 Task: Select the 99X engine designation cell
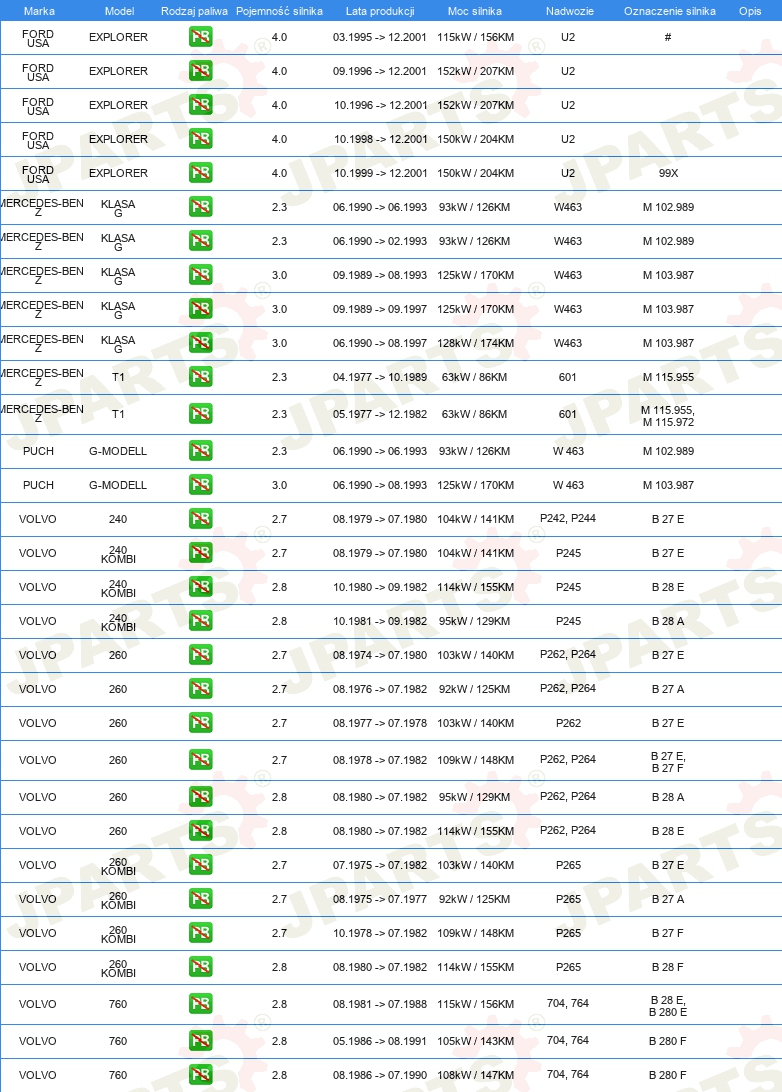[x=668, y=173]
